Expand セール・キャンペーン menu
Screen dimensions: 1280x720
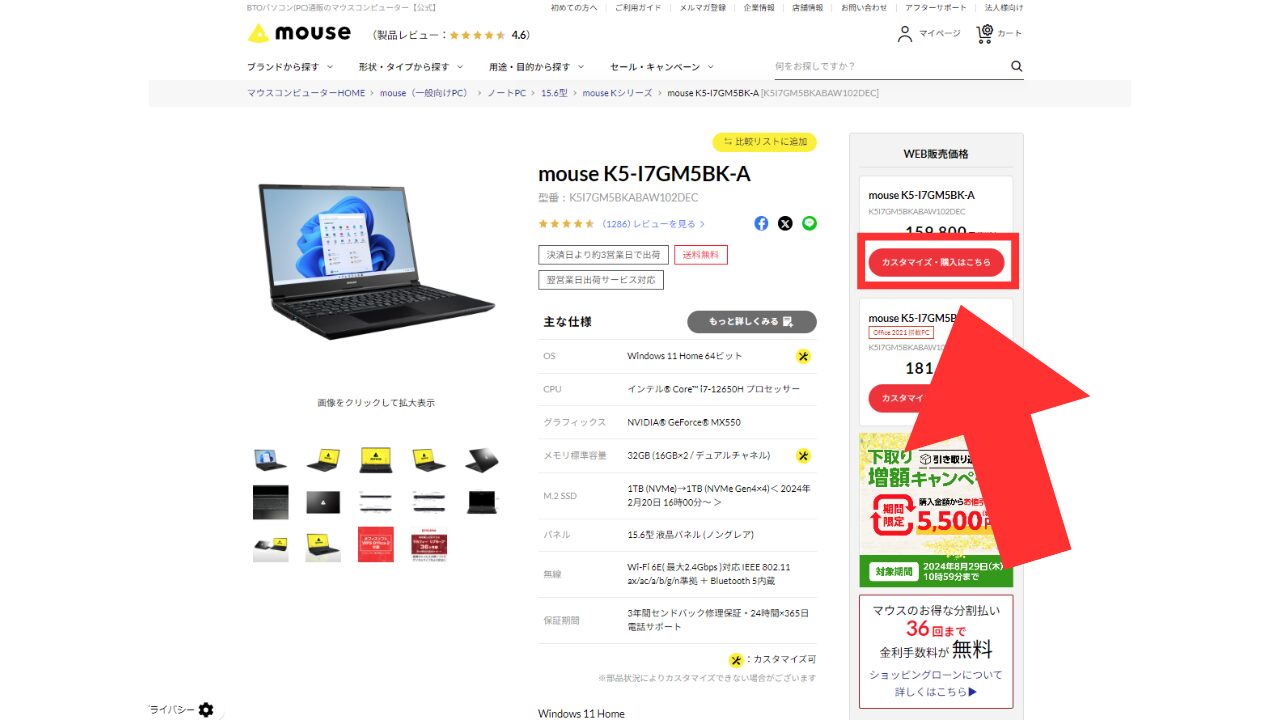click(x=661, y=67)
